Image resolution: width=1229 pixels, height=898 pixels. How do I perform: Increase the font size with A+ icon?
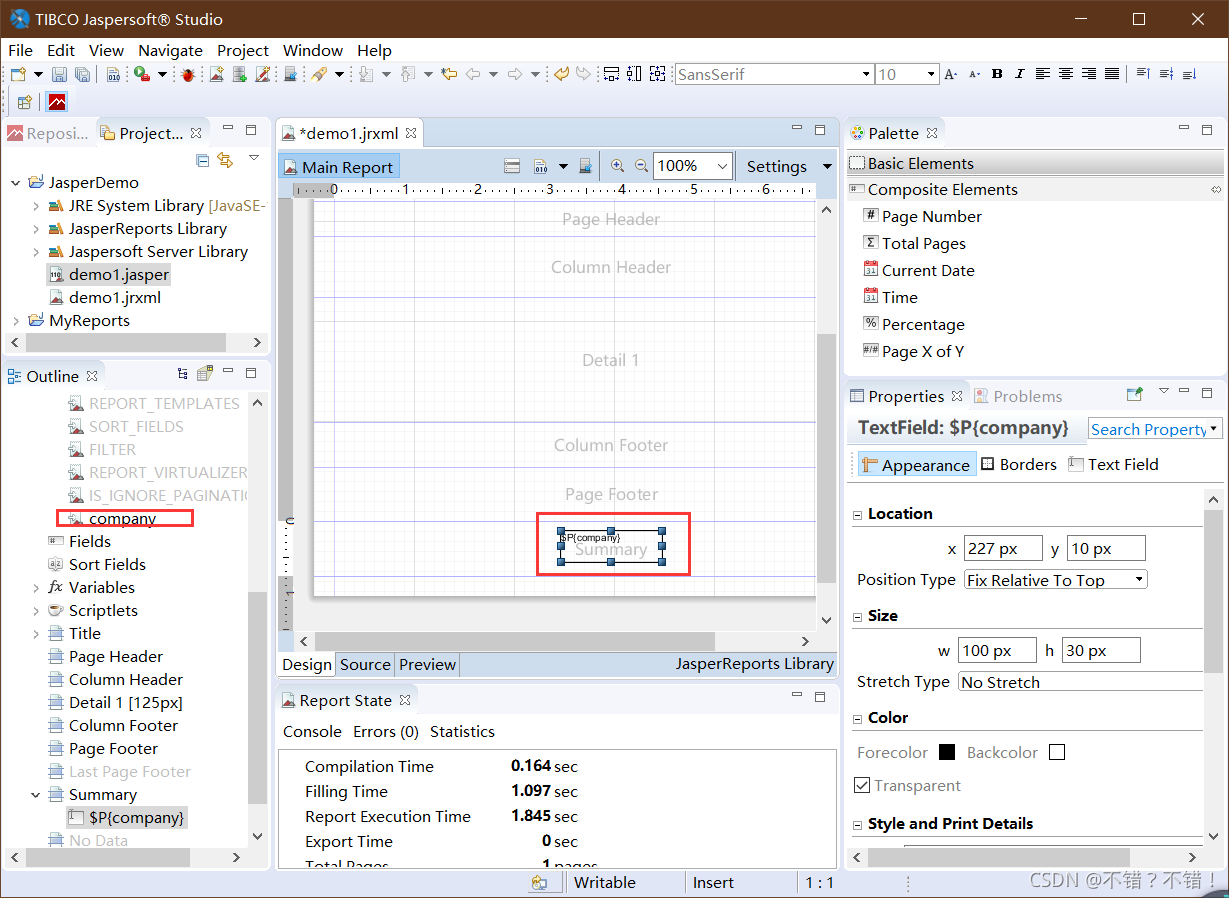[951, 74]
